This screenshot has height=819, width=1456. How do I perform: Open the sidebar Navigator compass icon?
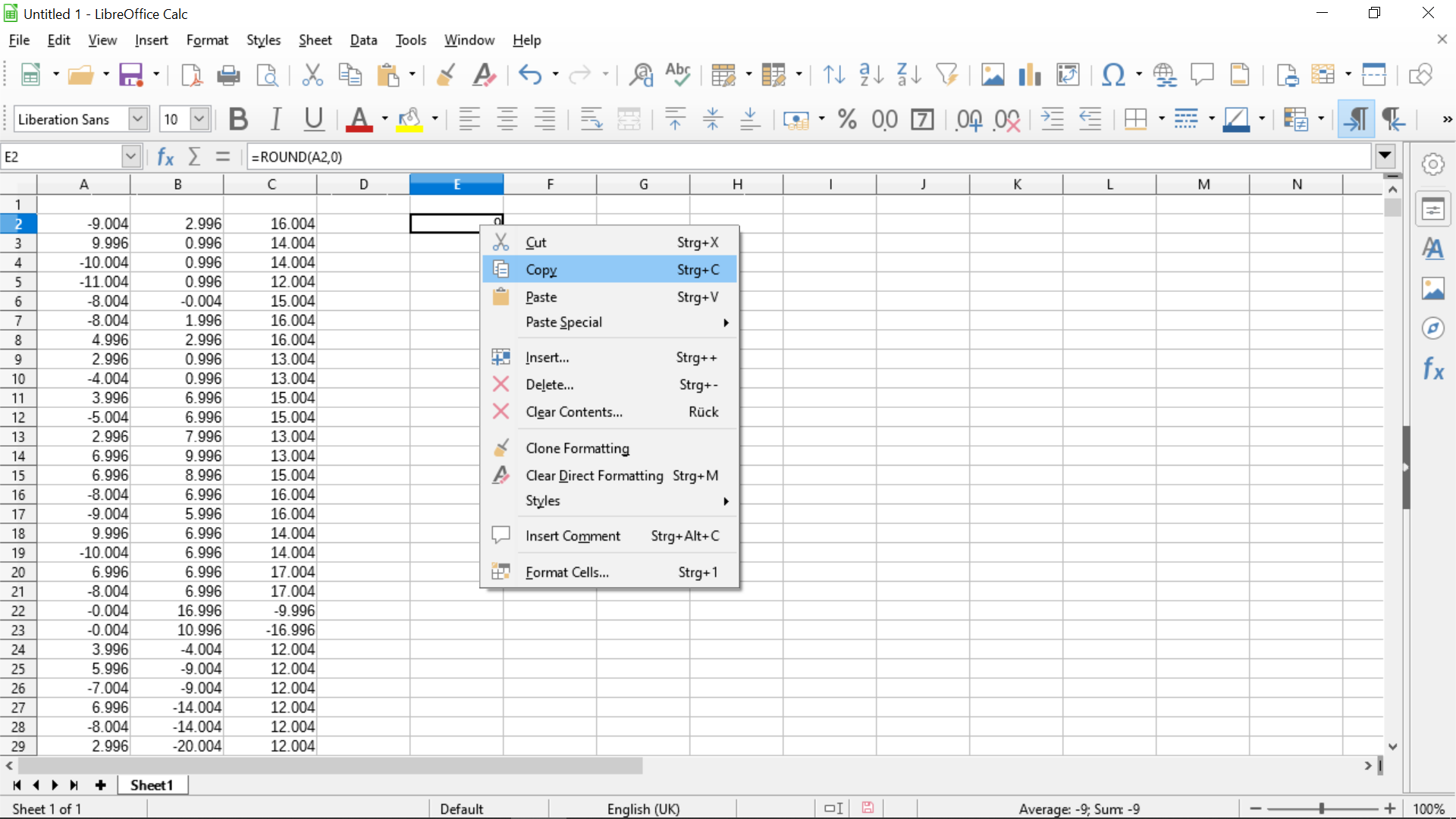point(1432,328)
